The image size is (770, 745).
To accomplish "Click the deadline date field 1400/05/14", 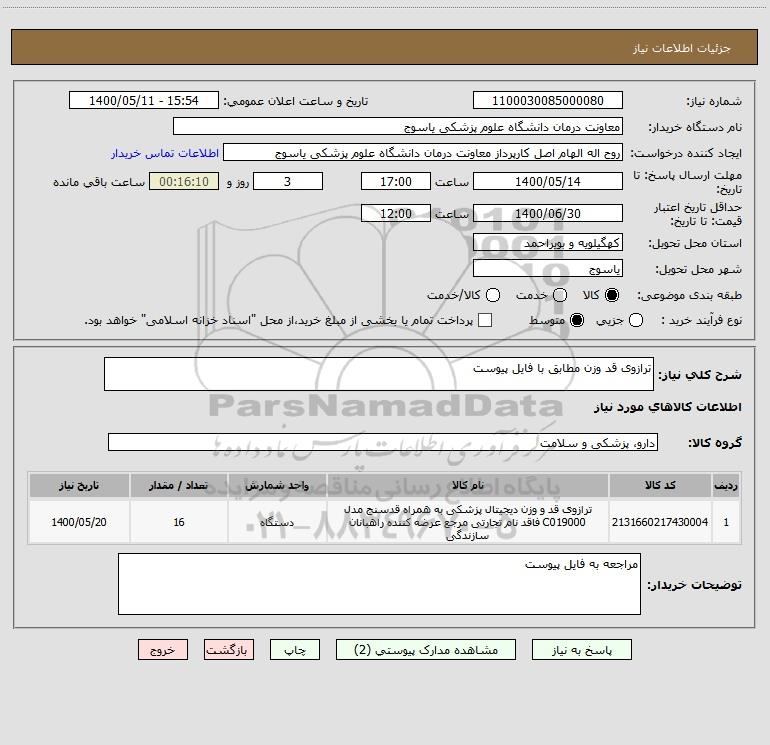I will pyautogui.click(x=548, y=181).
